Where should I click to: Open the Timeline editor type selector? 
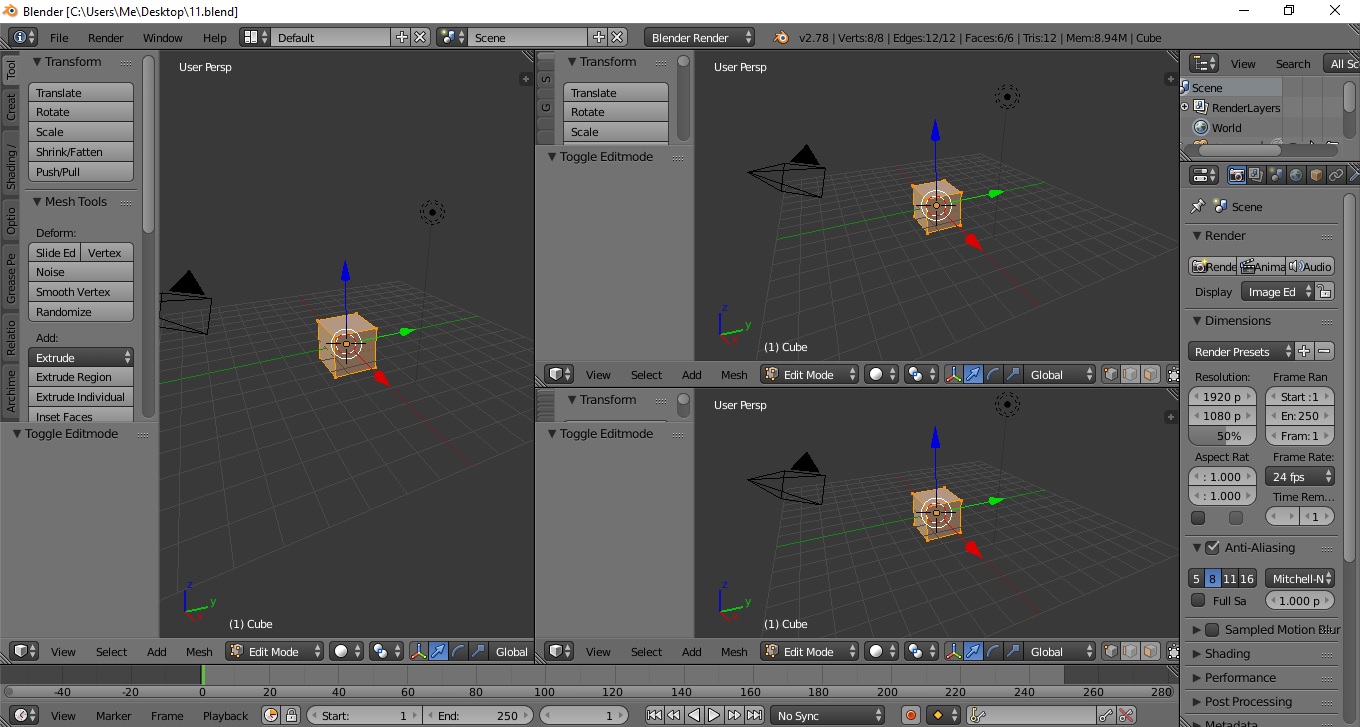[24, 715]
